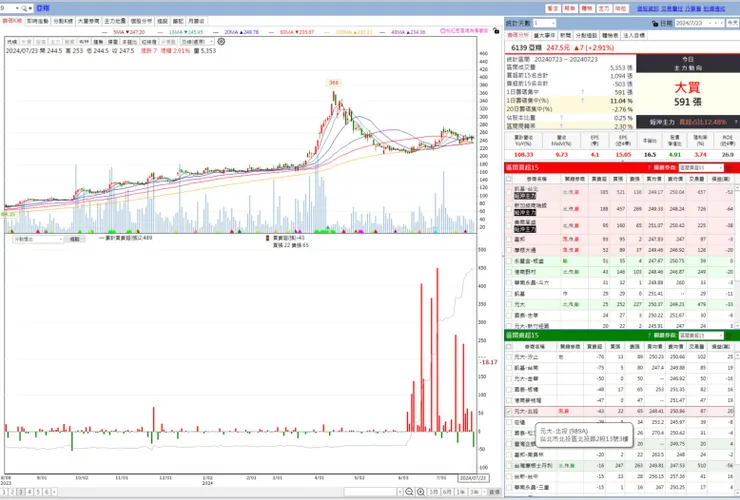The height and width of the screenshot is (500, 740).
Task: Click last blue link in top bar
Action: pyautogui.click(x=714, y=8)
